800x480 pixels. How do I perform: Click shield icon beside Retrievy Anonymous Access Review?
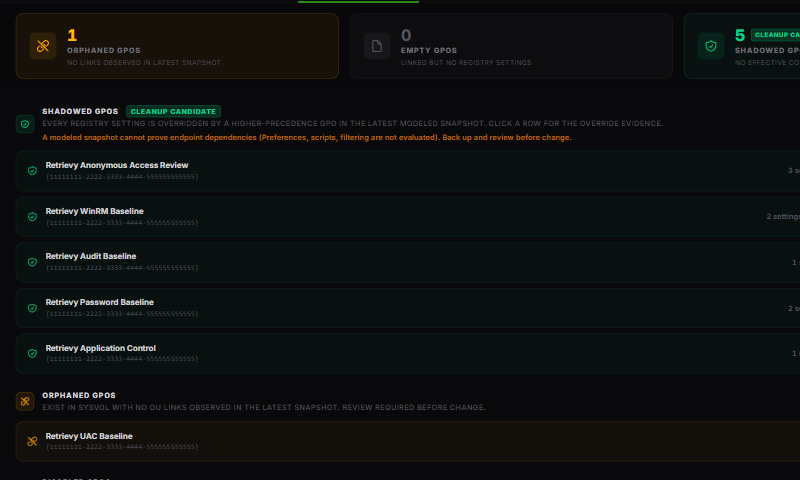(x=32, y=171)
